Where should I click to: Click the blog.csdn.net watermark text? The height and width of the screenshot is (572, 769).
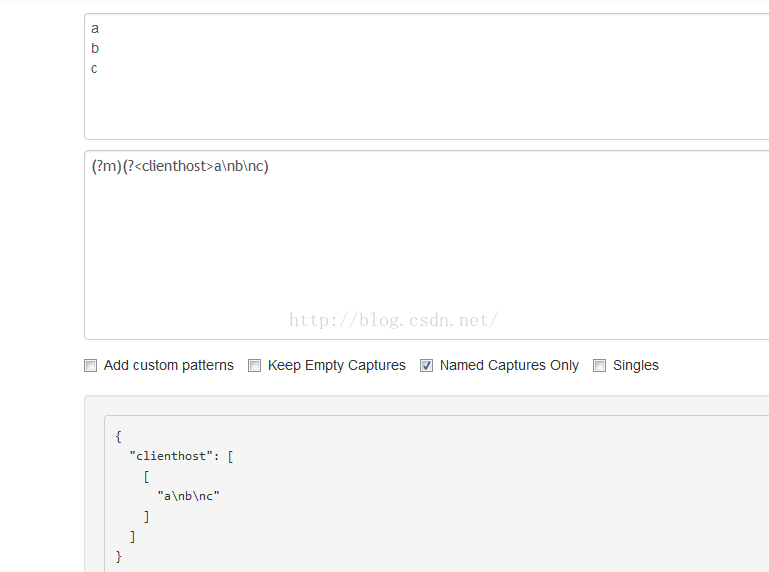point(393,320)
